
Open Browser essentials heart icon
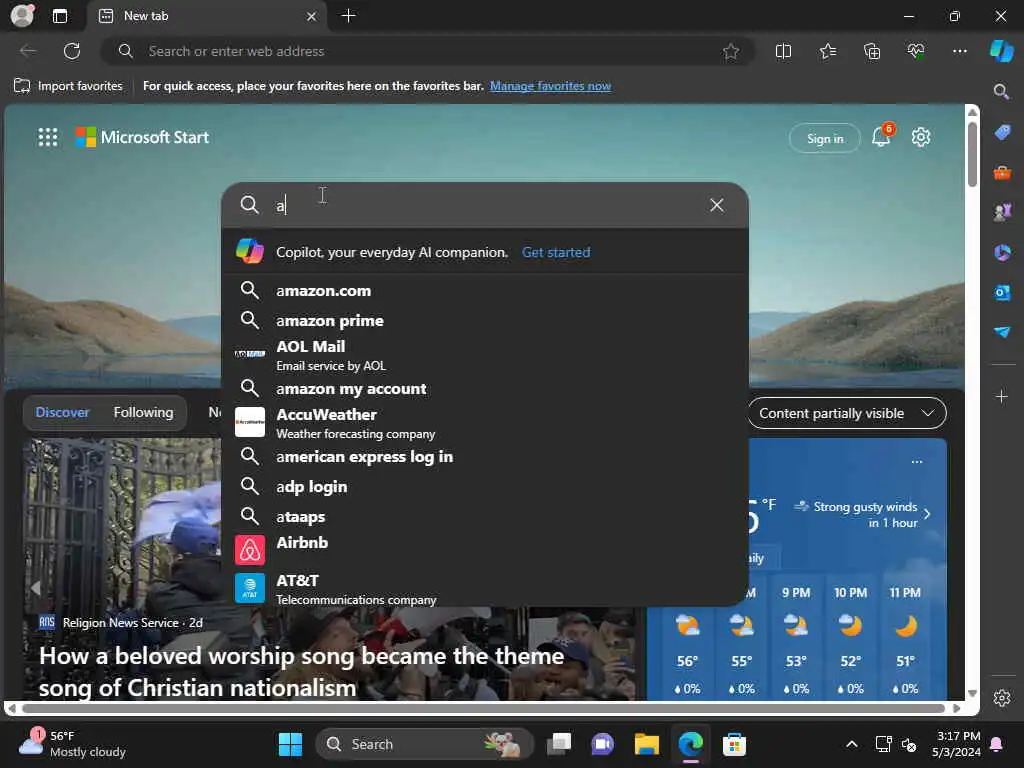tap(916, 51)
